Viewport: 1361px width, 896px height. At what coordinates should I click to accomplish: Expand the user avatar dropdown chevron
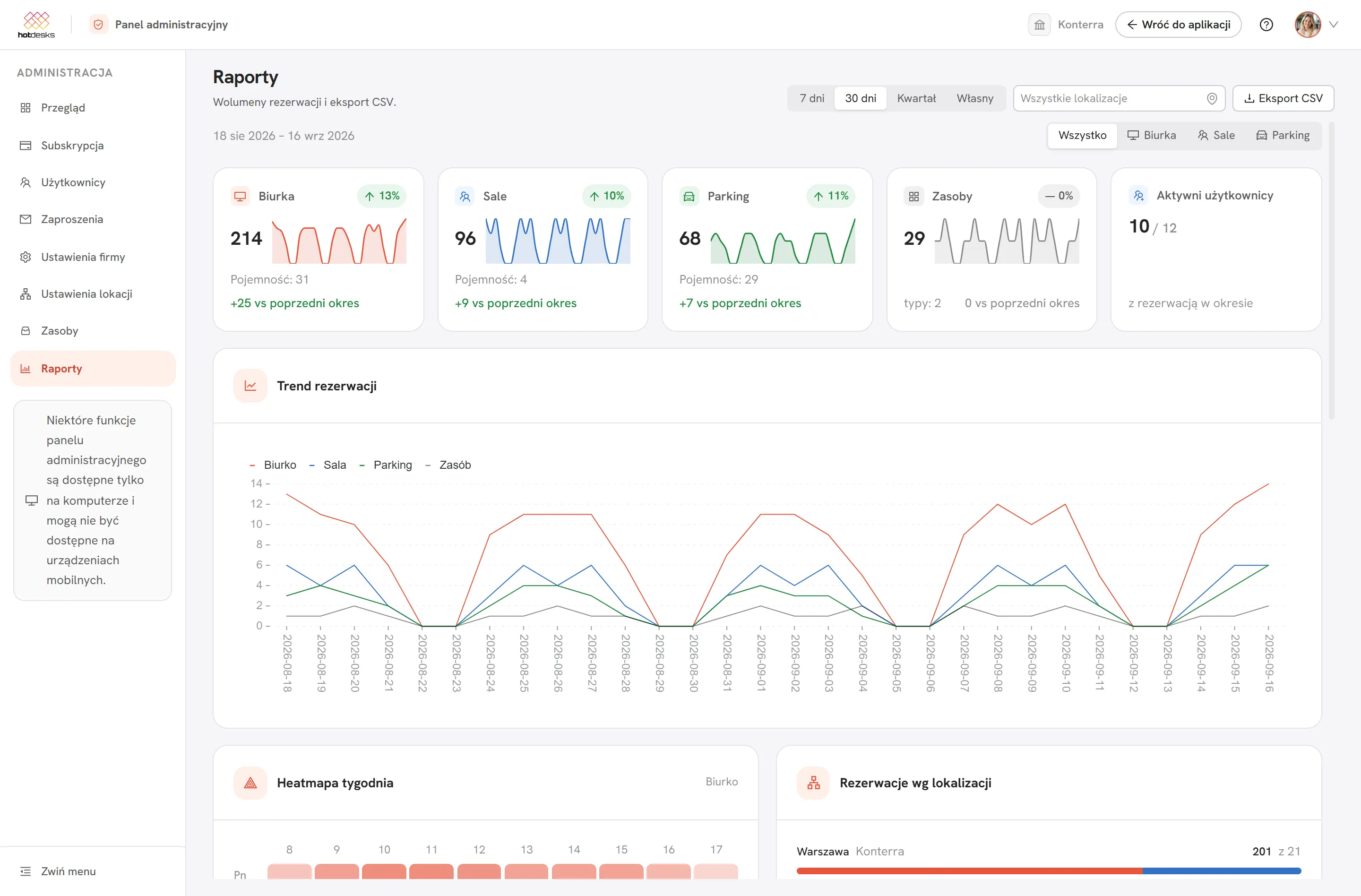[1334, 25]
